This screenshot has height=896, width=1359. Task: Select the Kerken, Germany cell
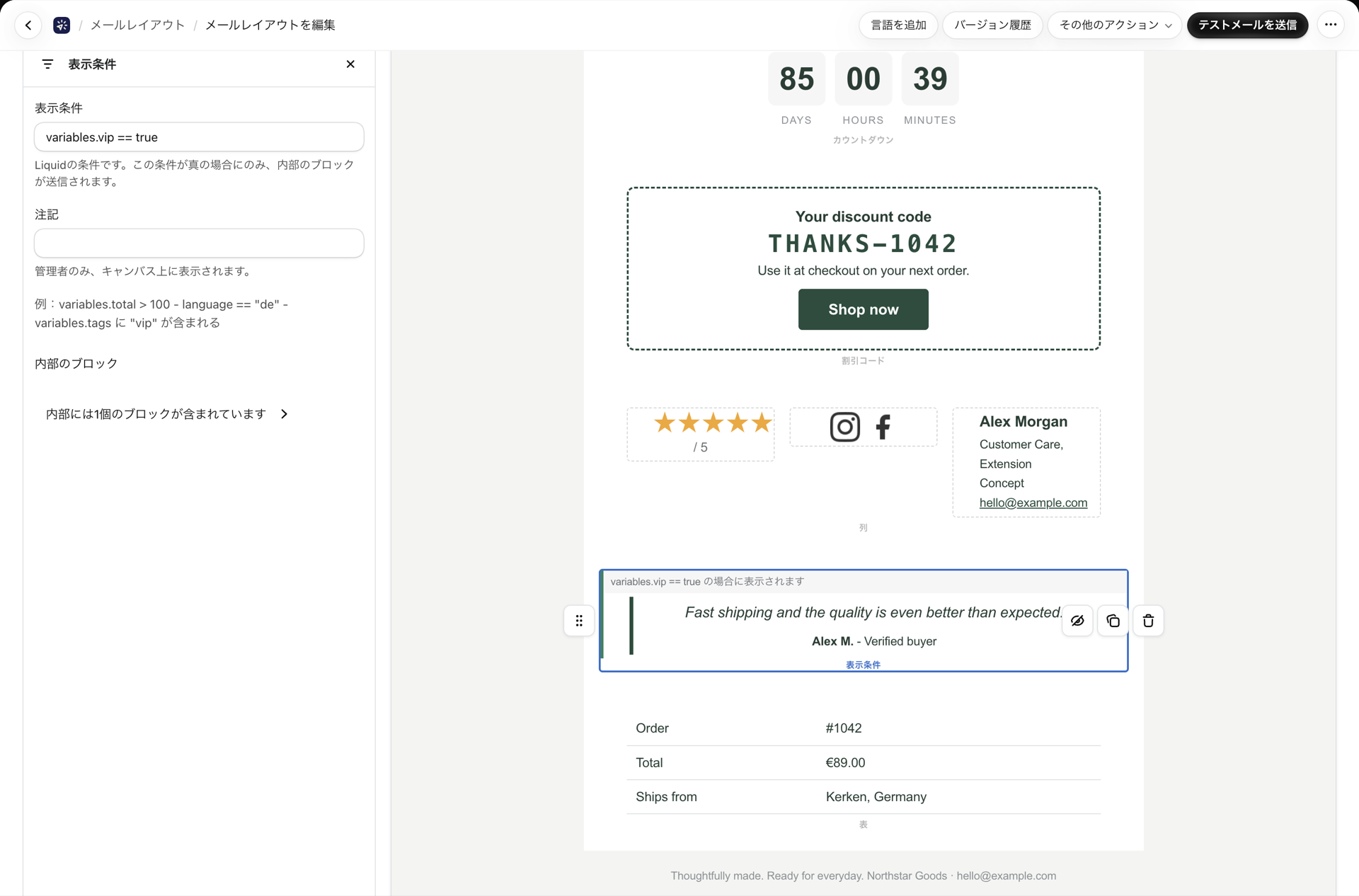876,797
